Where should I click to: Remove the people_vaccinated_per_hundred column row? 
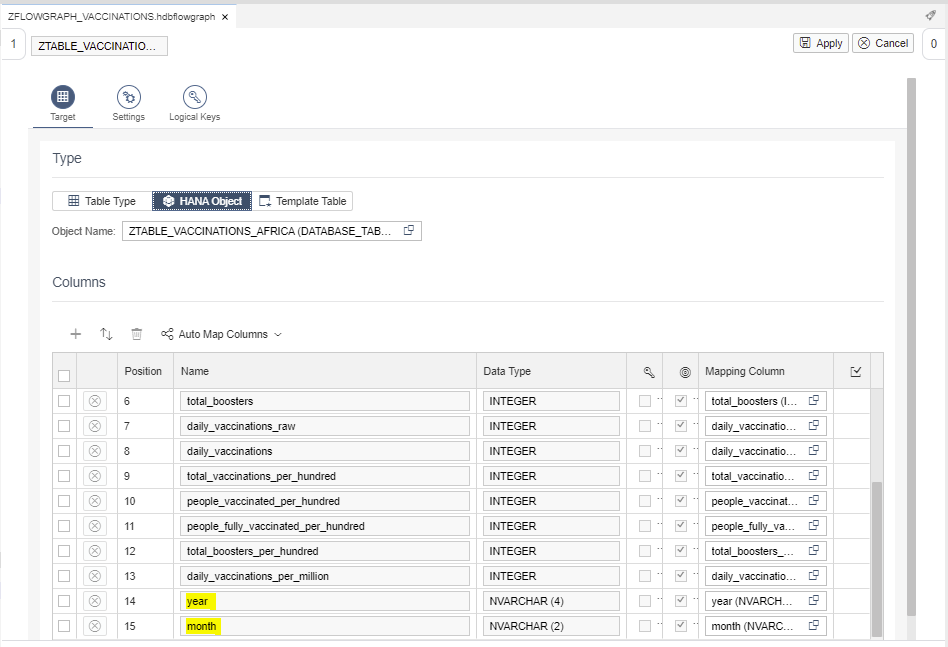click(x=95, y=501)
